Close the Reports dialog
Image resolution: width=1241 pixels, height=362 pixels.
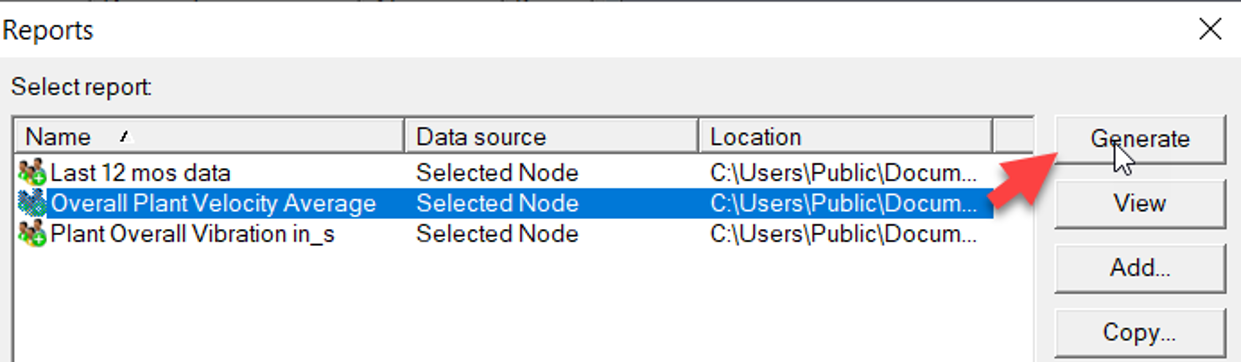1210,29
